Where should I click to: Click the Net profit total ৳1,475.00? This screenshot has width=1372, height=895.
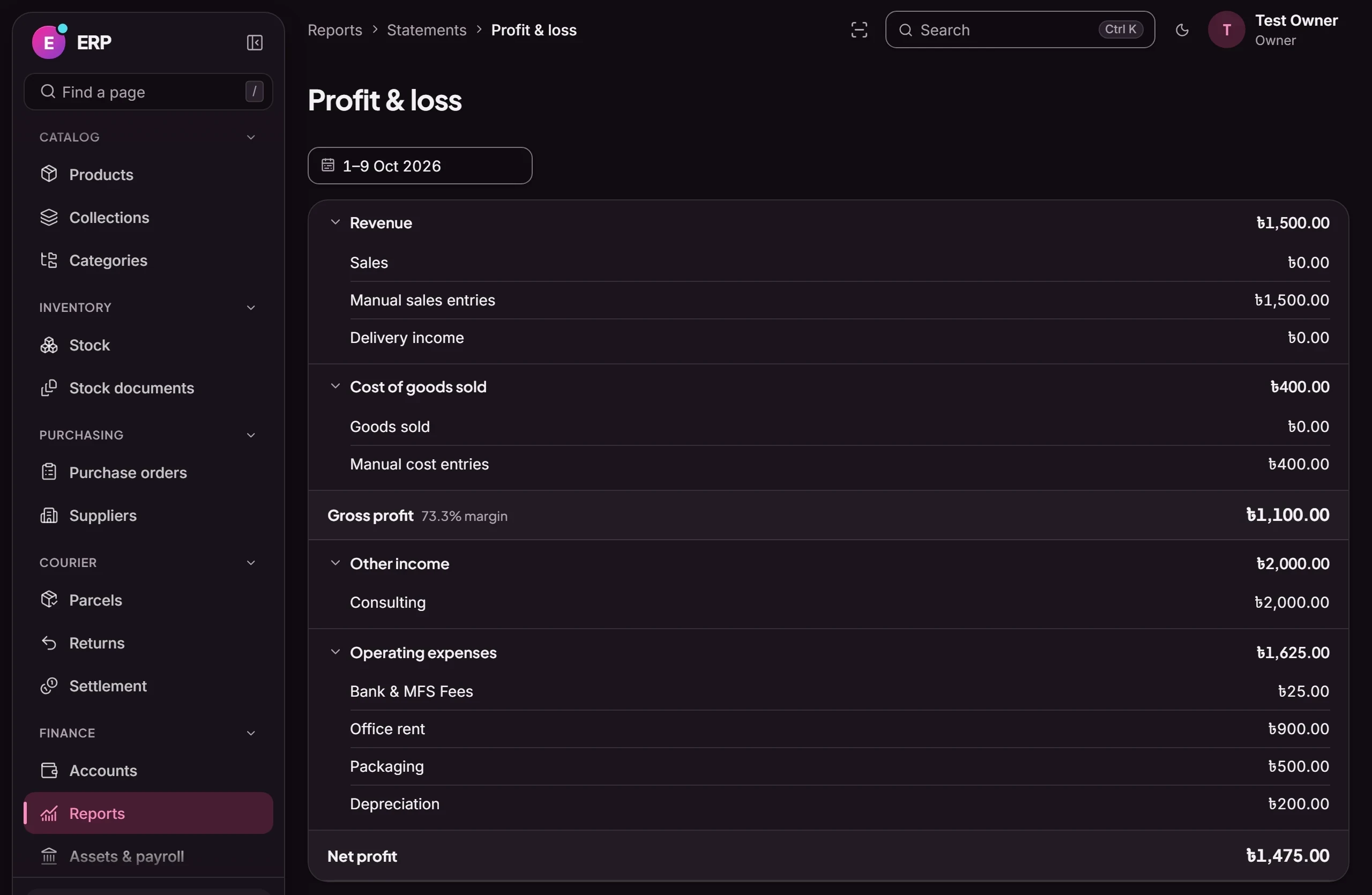click(1287, 856)
